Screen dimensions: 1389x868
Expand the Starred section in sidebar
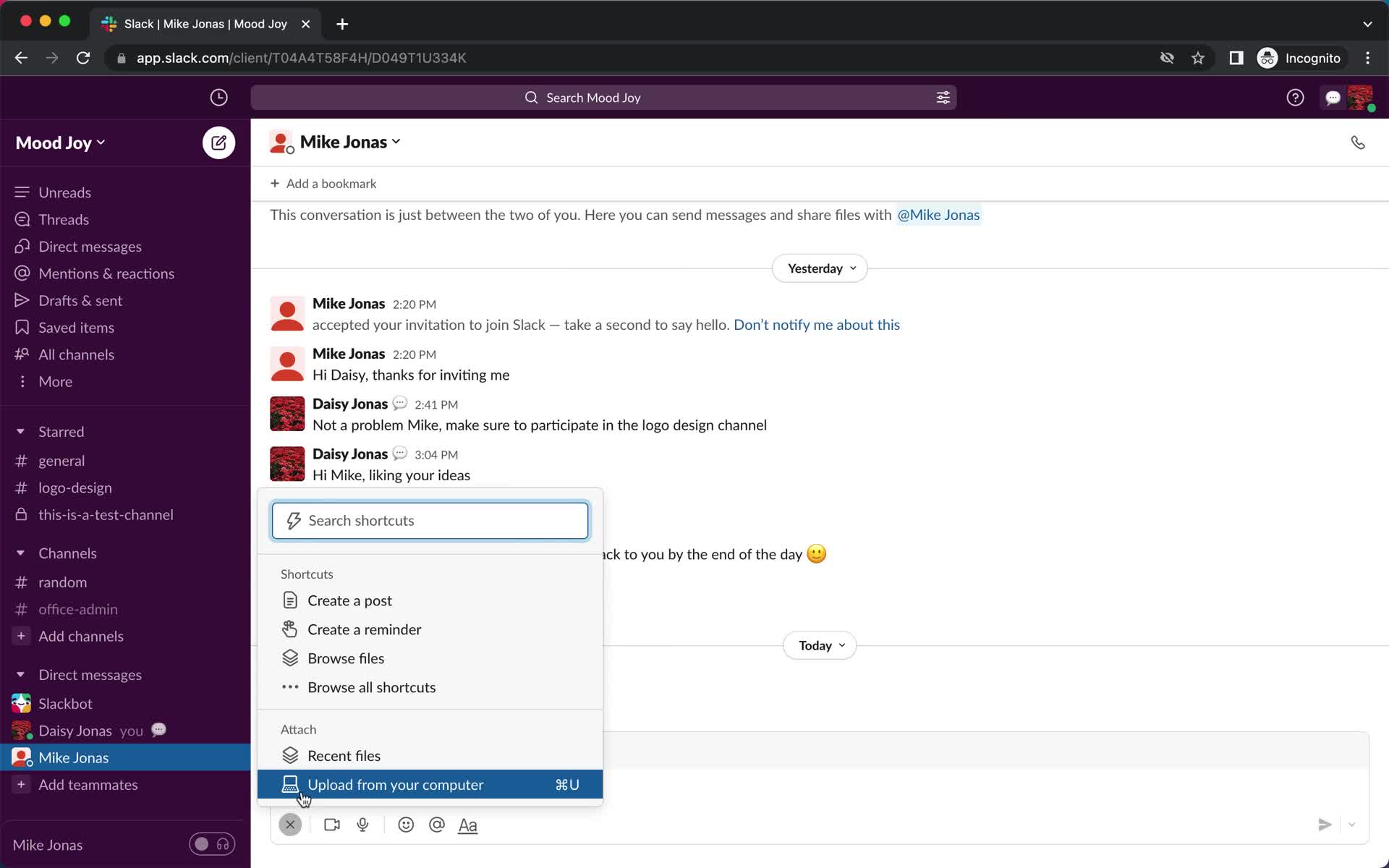(20, 430)
